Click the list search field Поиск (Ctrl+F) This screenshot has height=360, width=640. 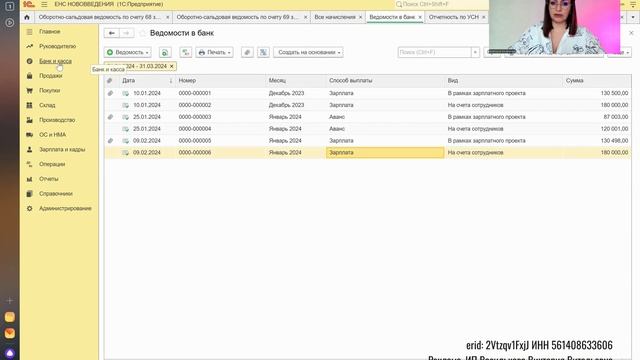point(435,52)
